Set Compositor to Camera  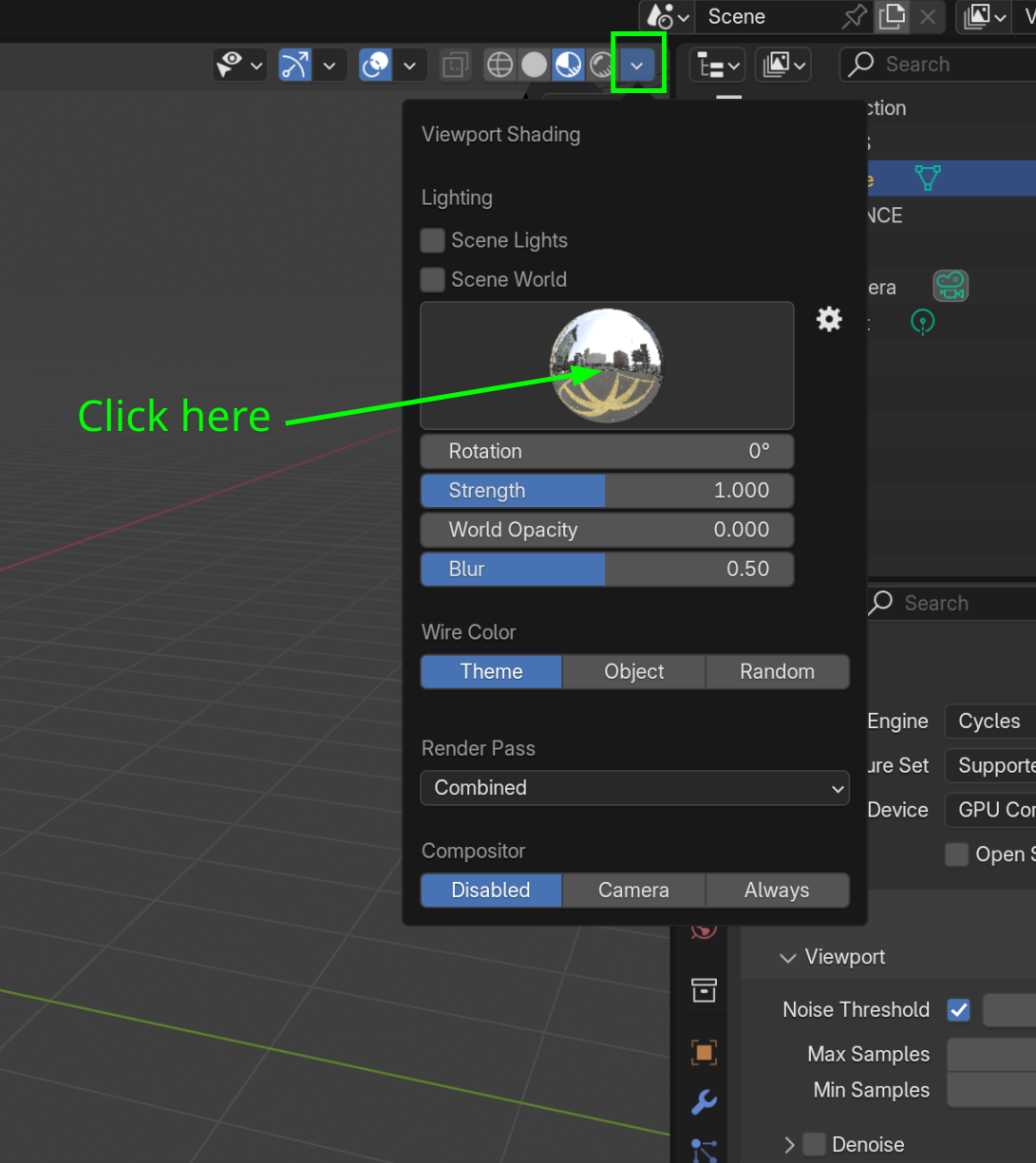[633, 890]
